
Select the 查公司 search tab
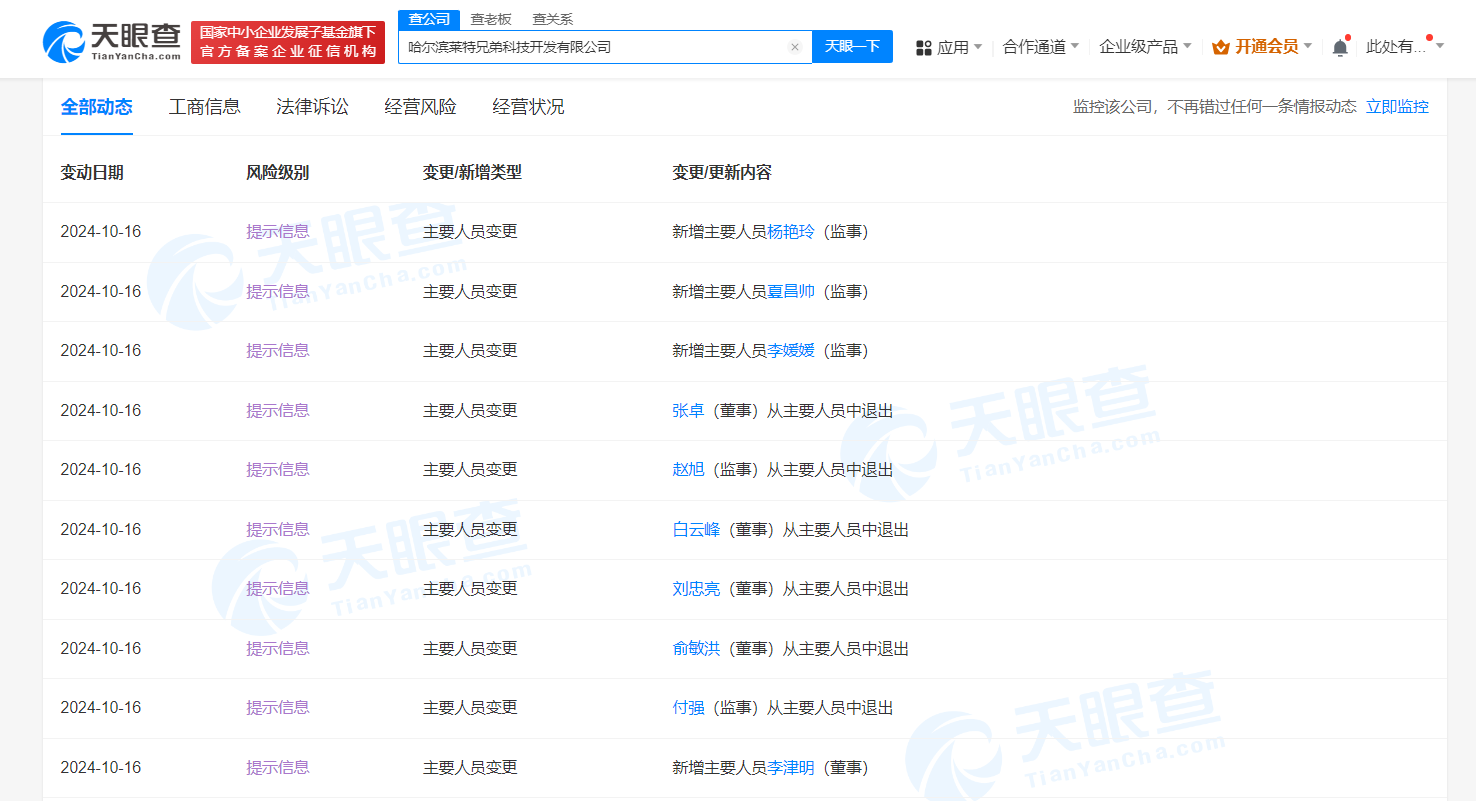429,19
